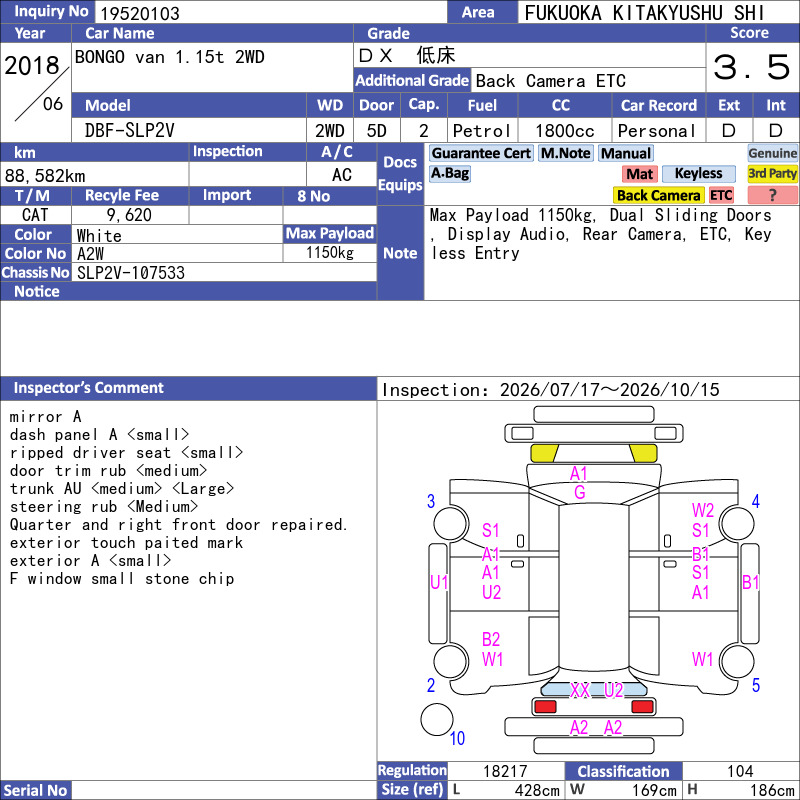The width and height of the screenshot is (800, 800).
Task: Toggle the A.Bag equipment tag
Action: coord(449,173)
